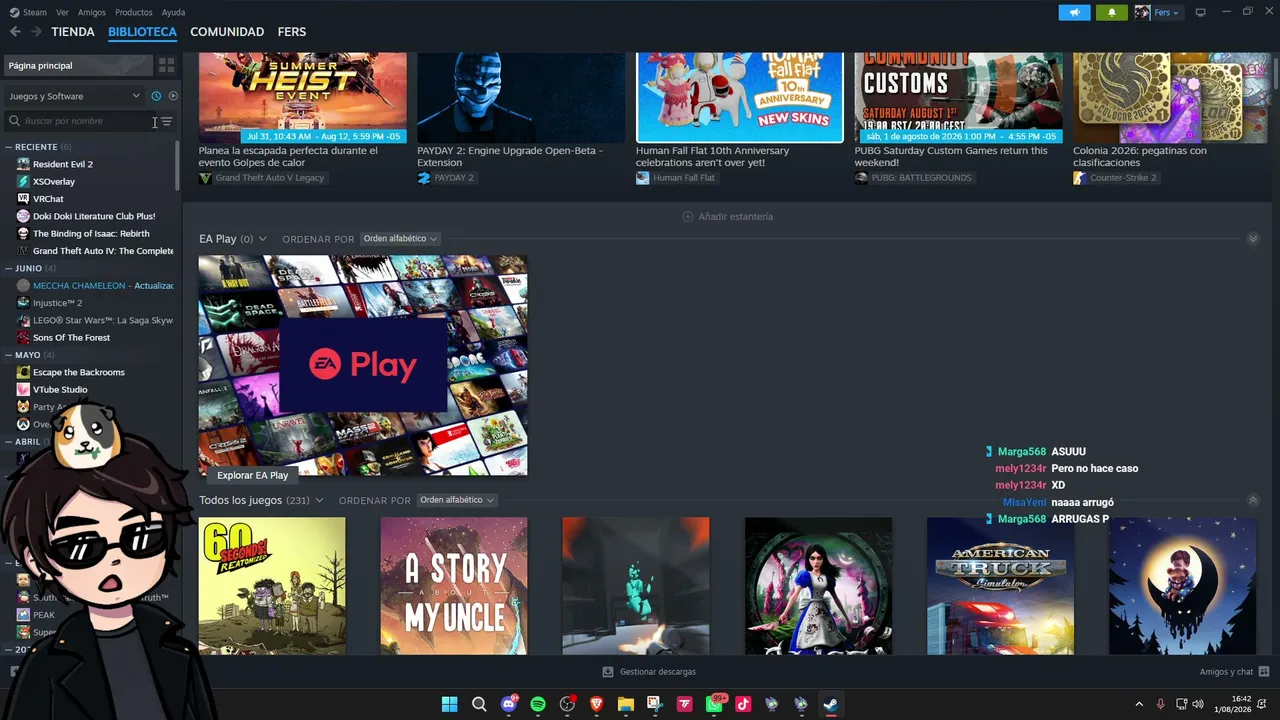Open the green notifications bell
Viewport: 1280px width, 720px height.
pos(1112,12)
